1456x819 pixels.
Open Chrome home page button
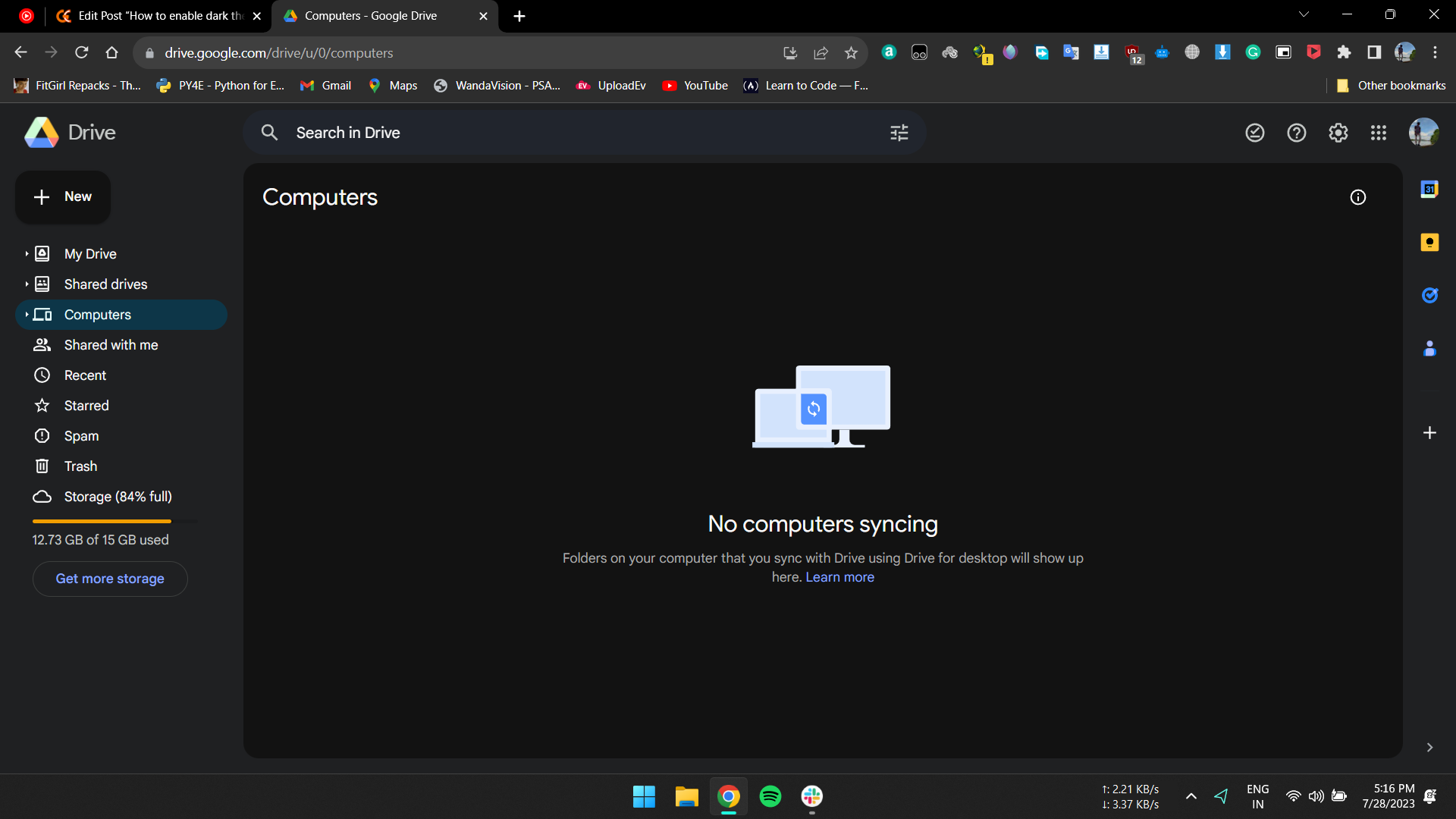112,52
